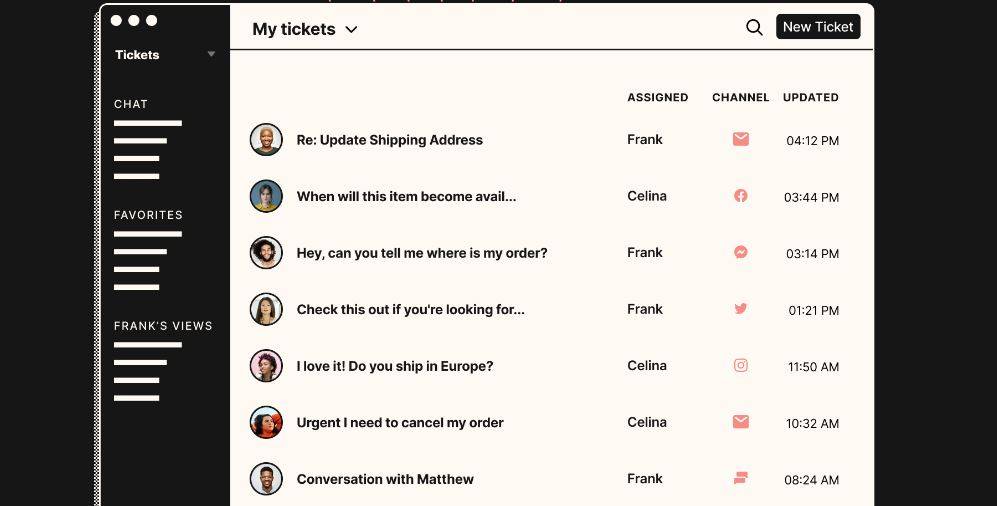Click the New Ticket button
The width and height of the screenshot is (997, 506).
[818, 27]
